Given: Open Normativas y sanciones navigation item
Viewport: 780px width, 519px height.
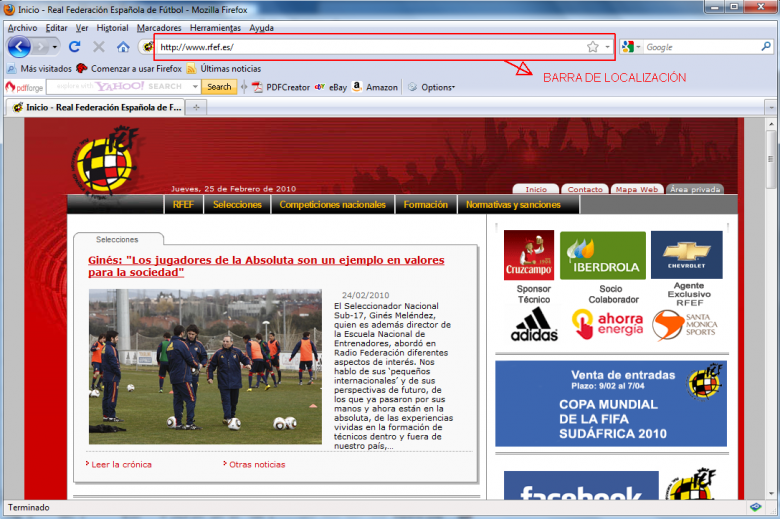Looking at the screenshot, I should [513, 205].
